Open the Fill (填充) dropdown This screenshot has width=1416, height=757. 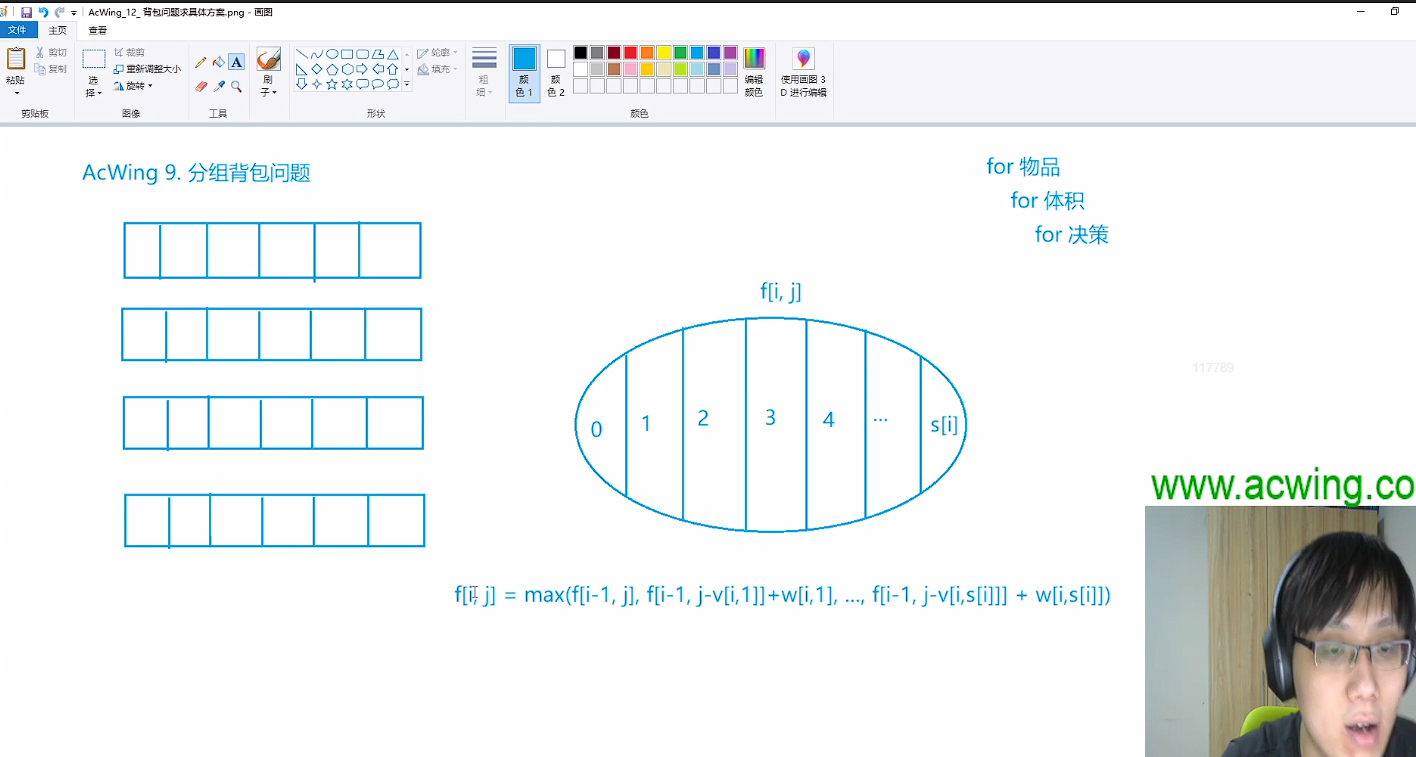(x=438, y=69)
